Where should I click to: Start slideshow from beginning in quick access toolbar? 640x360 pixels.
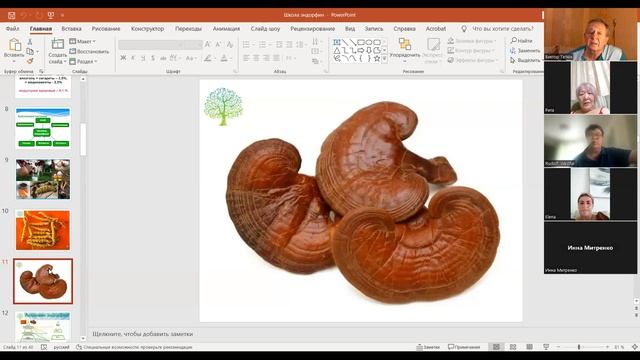point(51,15)
